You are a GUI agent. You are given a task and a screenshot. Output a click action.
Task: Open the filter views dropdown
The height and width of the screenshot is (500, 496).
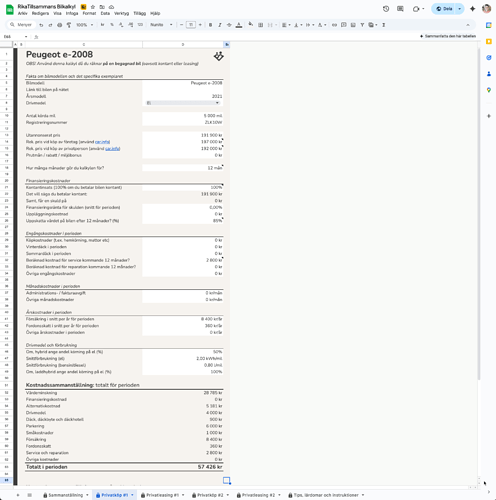pos(373,25)
